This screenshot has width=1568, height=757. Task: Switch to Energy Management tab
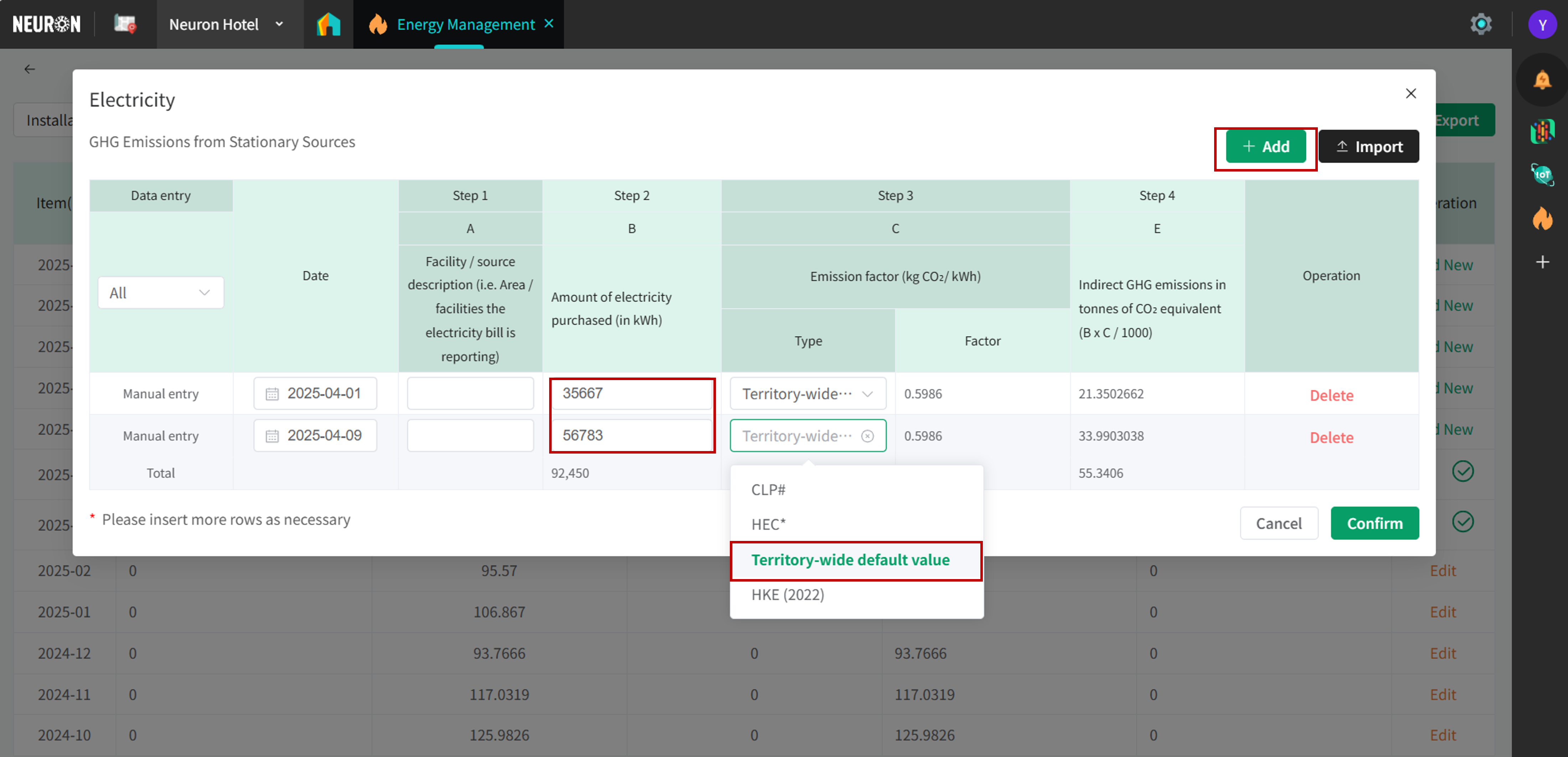[x=465, y=24]
